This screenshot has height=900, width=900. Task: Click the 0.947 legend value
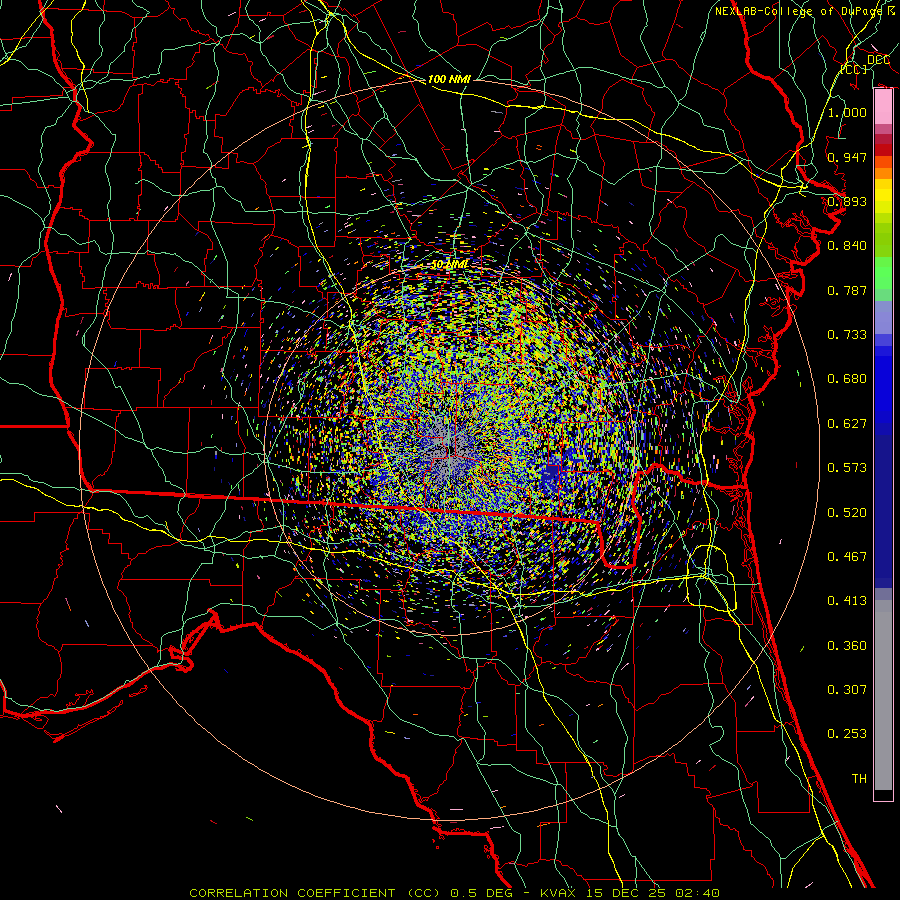[847, 157]
